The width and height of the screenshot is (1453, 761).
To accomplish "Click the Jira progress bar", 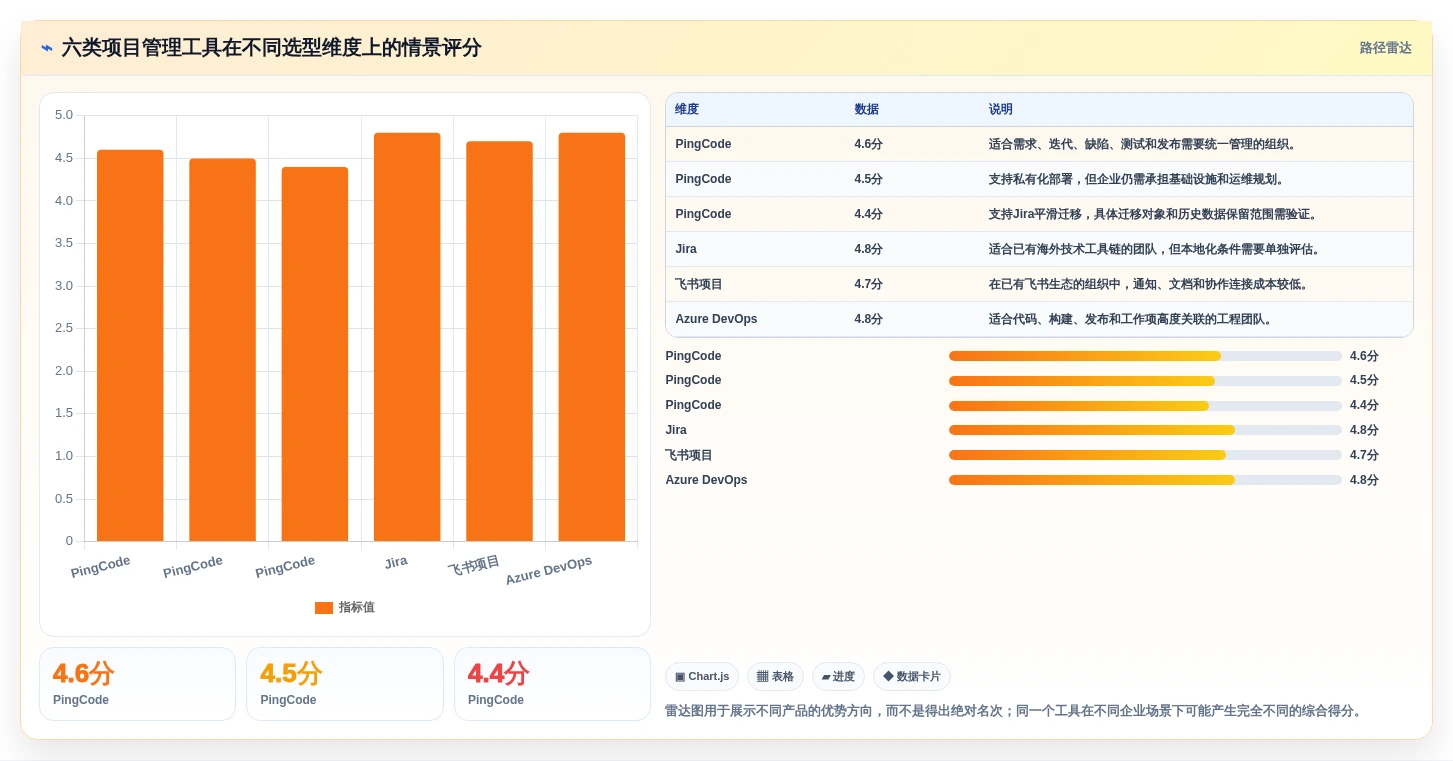I will (1145, 430).
